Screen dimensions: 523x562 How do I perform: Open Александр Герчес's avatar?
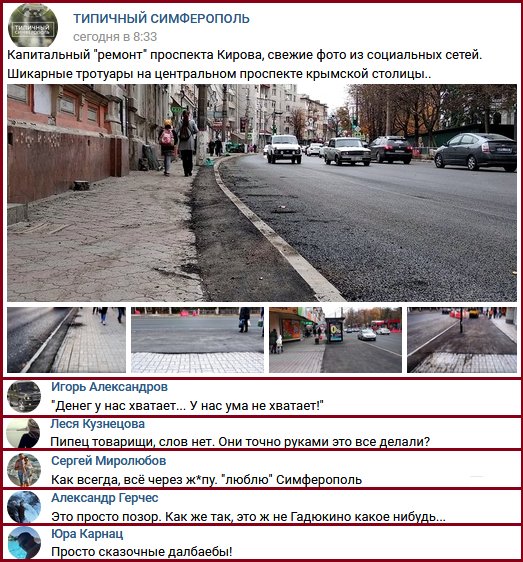[24, 506]
